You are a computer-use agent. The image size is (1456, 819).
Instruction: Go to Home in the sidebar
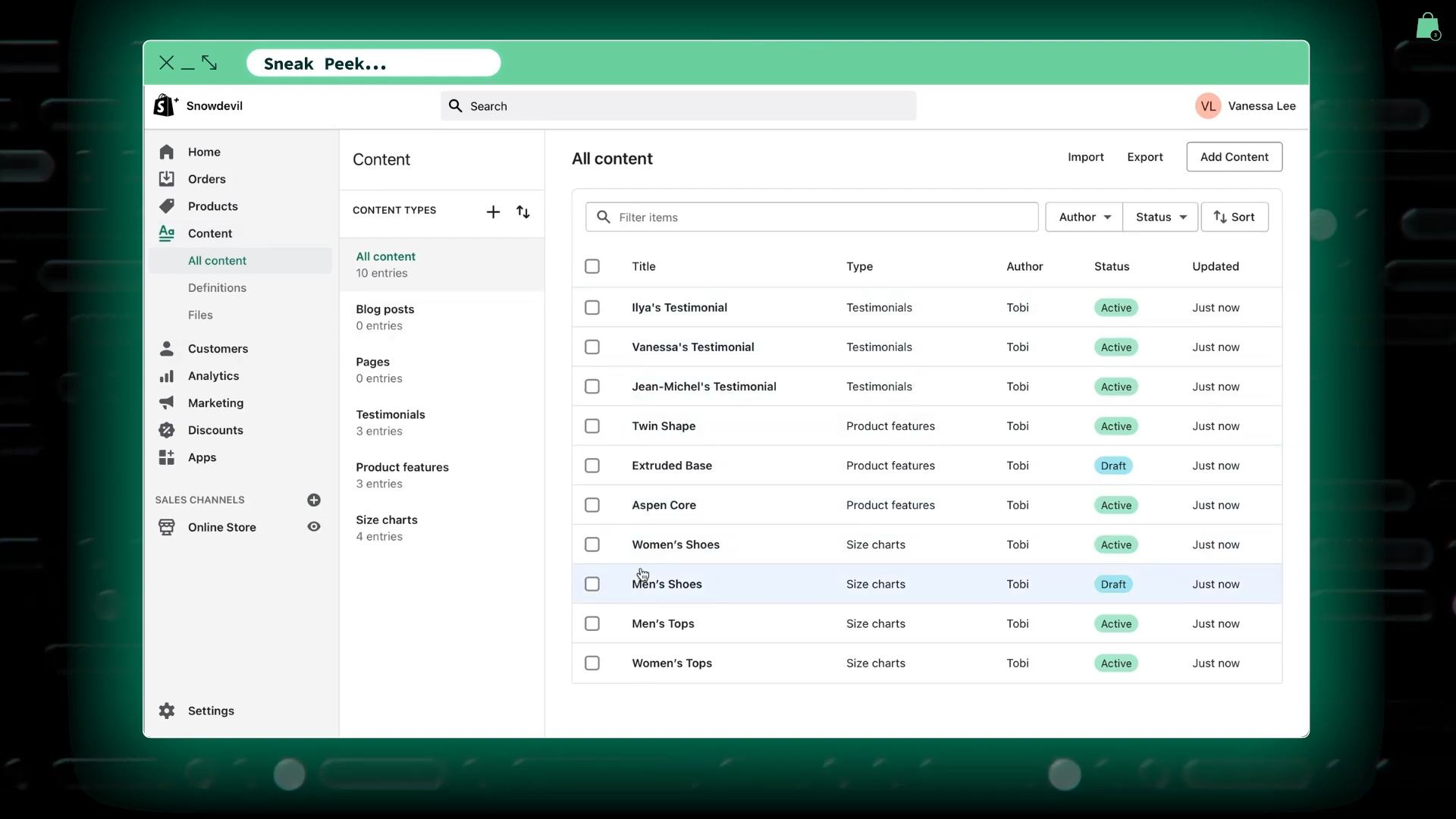pyautogui.click(x=204, y=152)
